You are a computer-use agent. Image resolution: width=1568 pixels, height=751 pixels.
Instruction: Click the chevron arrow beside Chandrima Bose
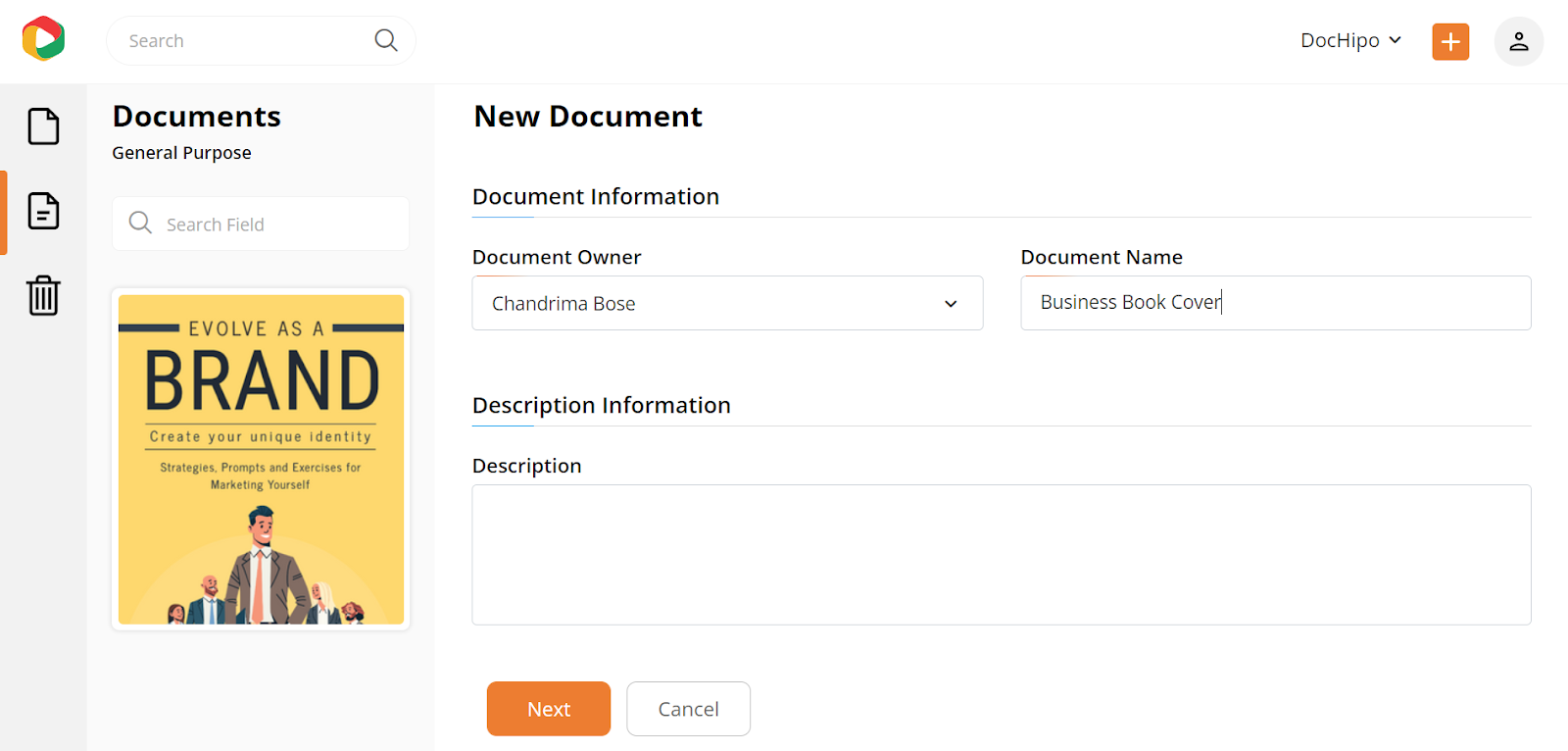pyautogui.click(x=950, y=304)
